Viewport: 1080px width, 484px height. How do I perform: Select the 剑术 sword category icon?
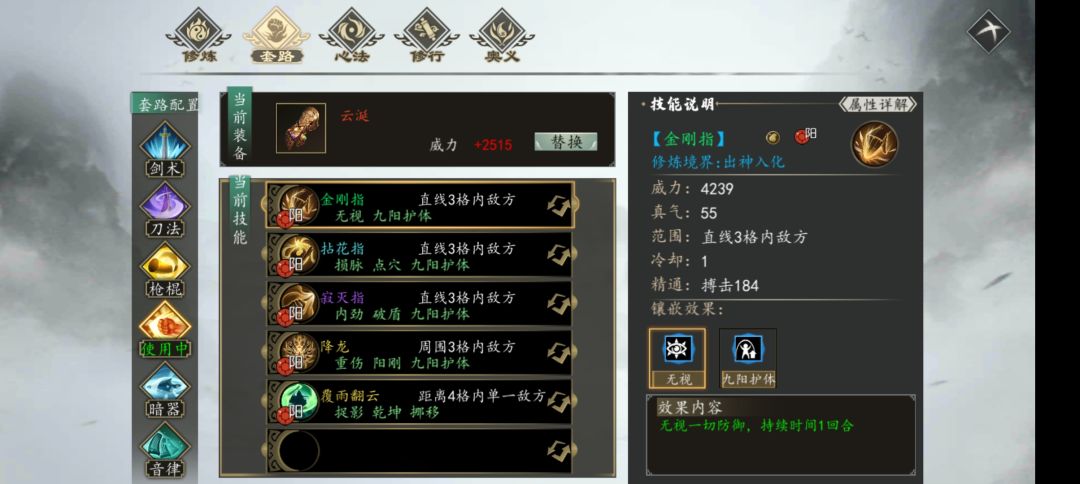point(165,149)
